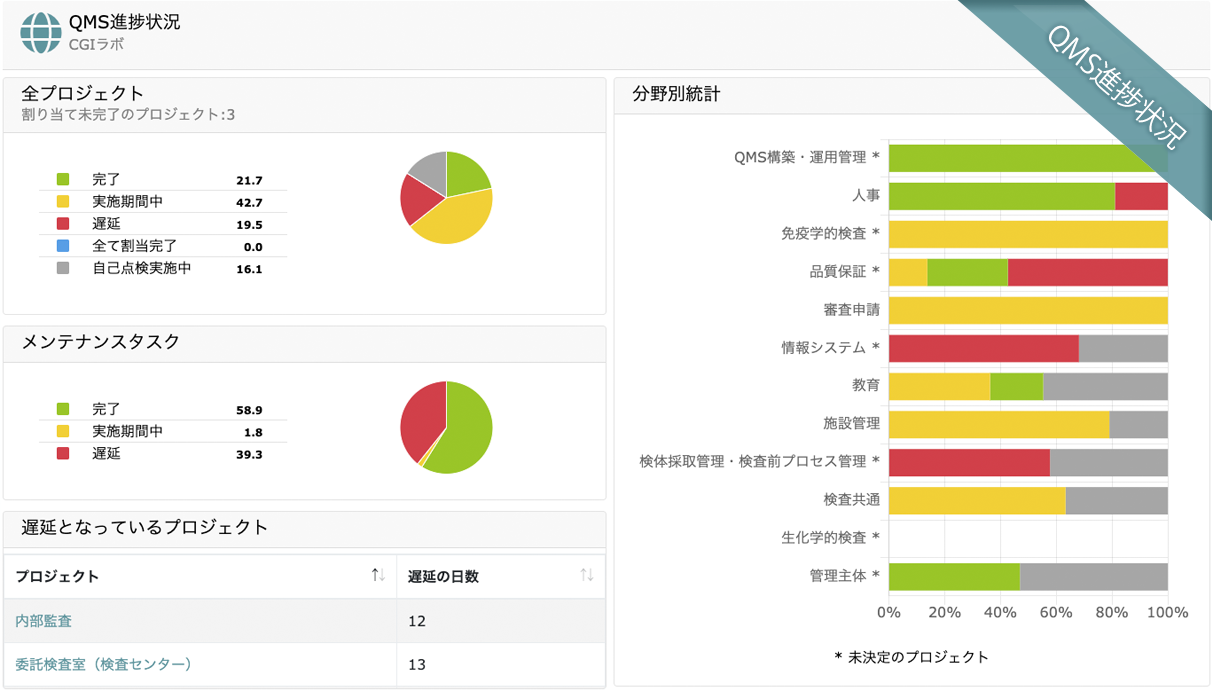Click the 免疫学的検査 yellow bar

1028,235
